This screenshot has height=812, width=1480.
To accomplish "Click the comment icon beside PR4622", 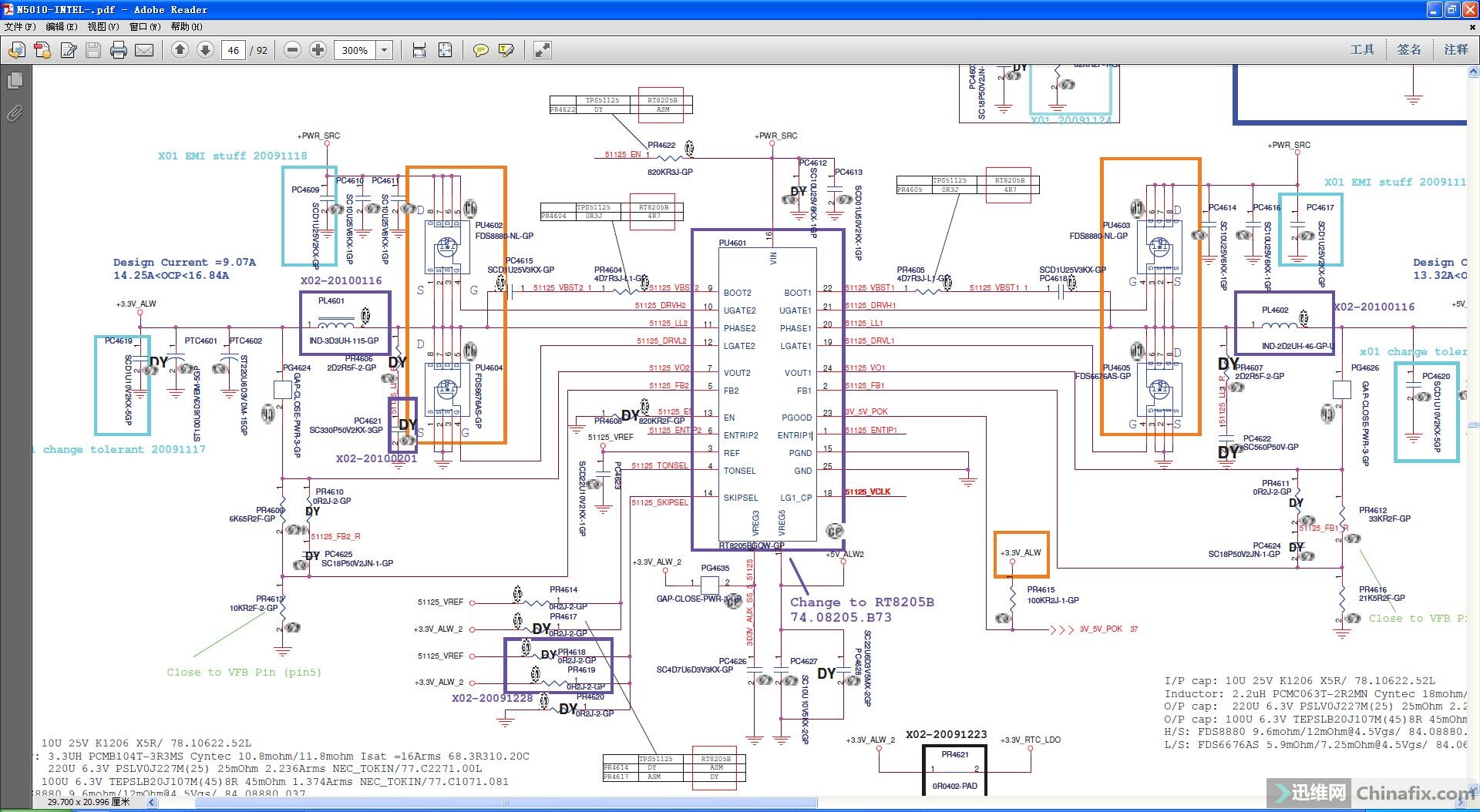I will tap(689, 146).
